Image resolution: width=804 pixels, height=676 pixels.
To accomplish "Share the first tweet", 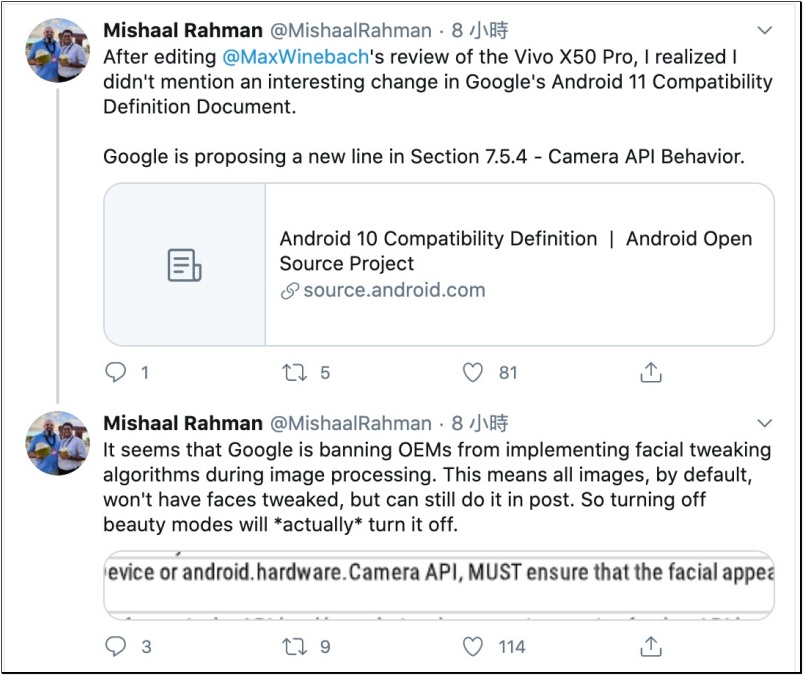I will pos(651,373).
